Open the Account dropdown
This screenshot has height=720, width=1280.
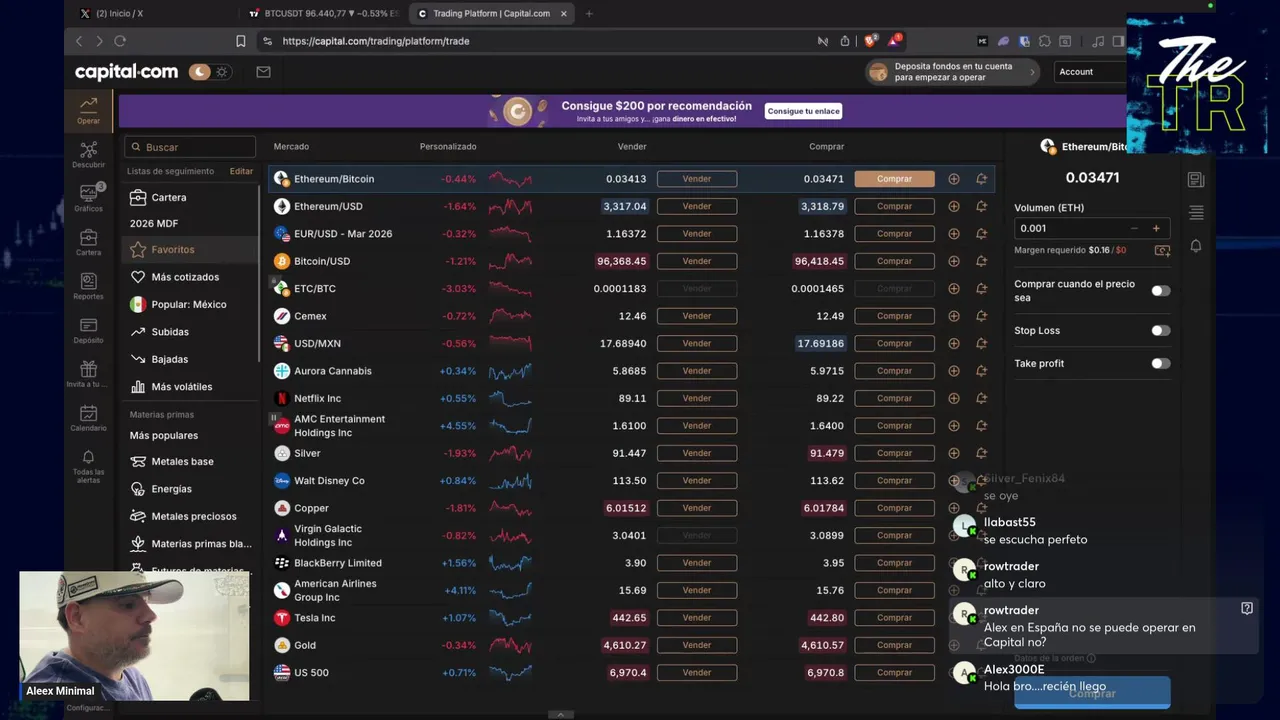coord(1090,72)
